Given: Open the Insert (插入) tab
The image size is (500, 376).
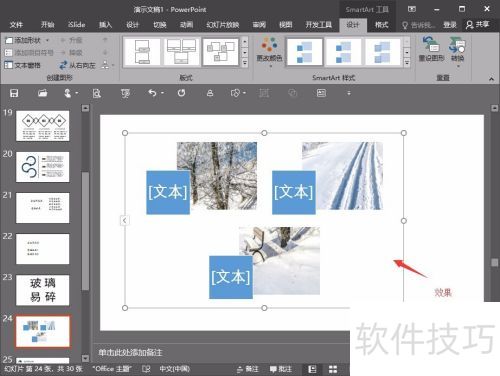Looking at the screenshot, I should [x=105, y=25].
